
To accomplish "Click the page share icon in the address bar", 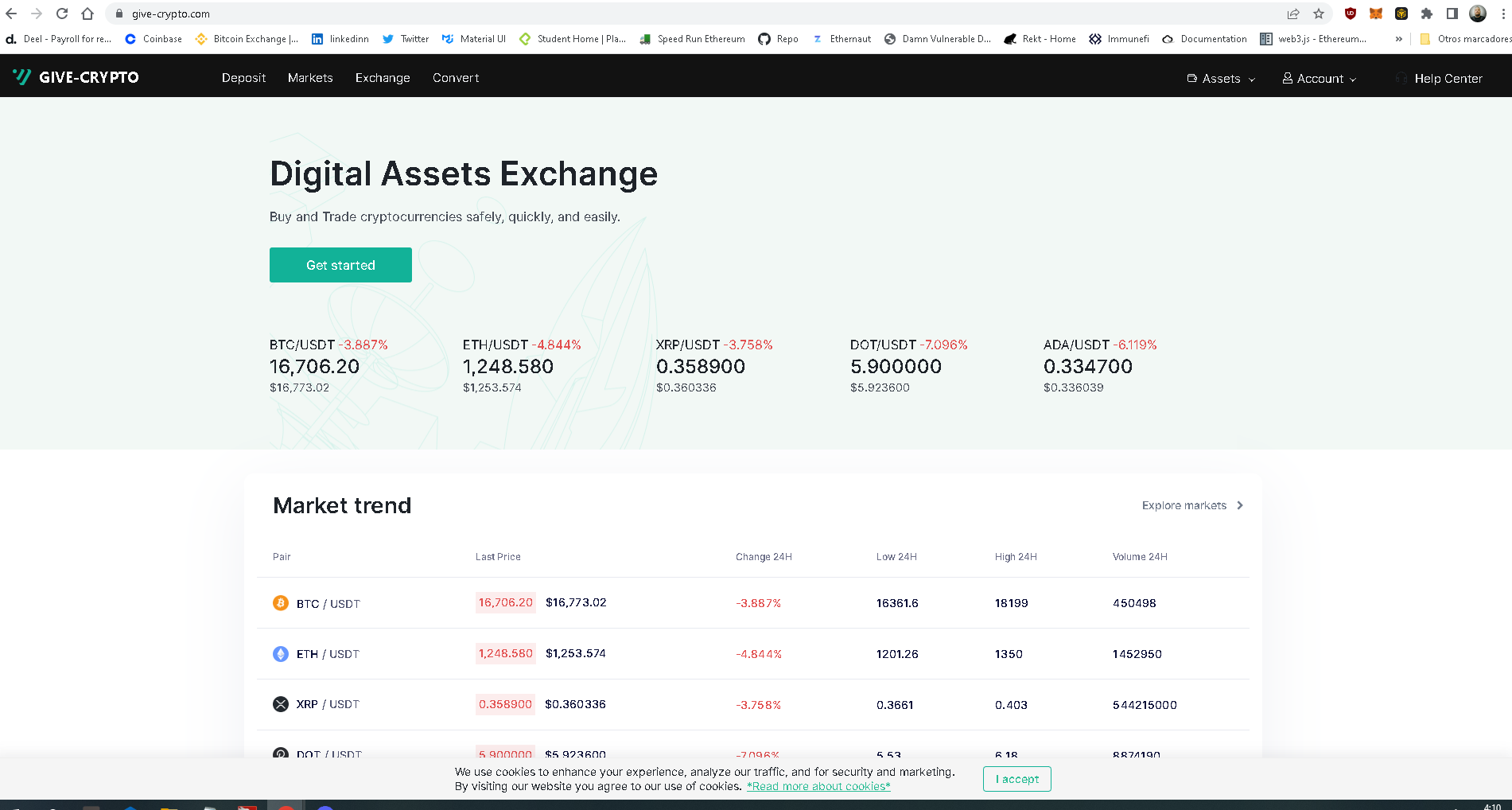I will (x=1293, y=14).
